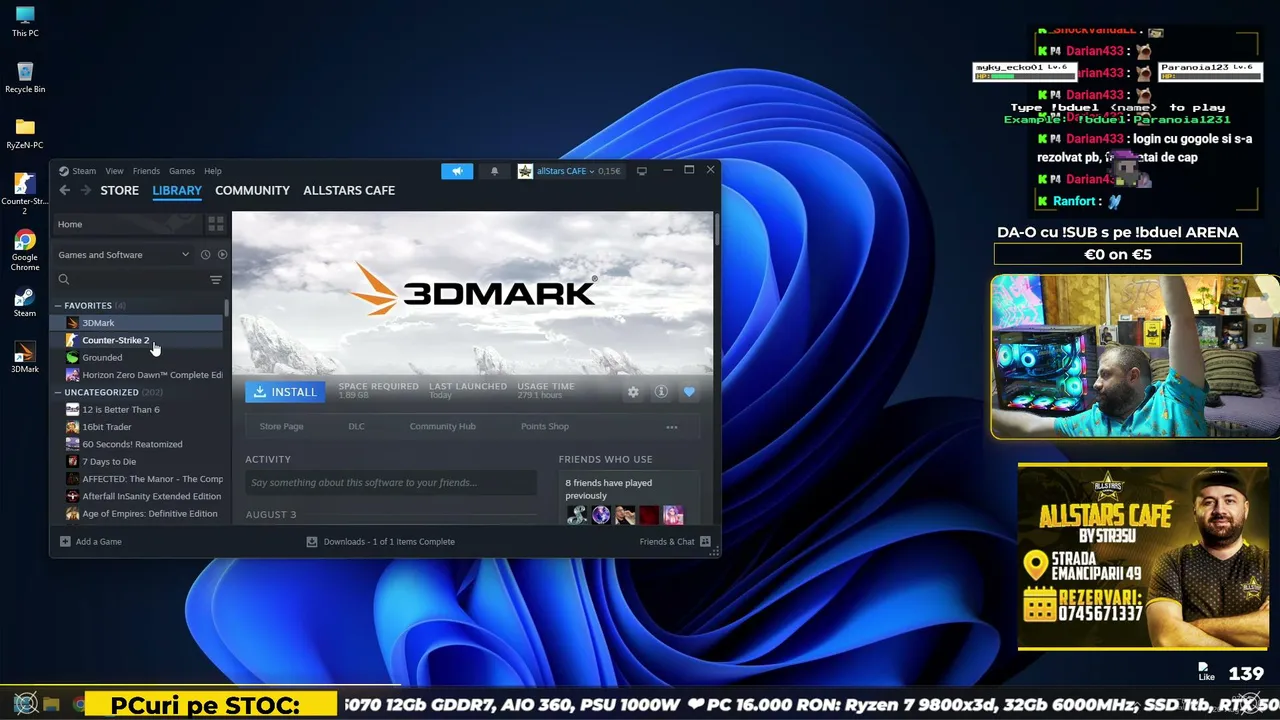Open the DLC link
Screen dimensions: 1280x720
356,427
